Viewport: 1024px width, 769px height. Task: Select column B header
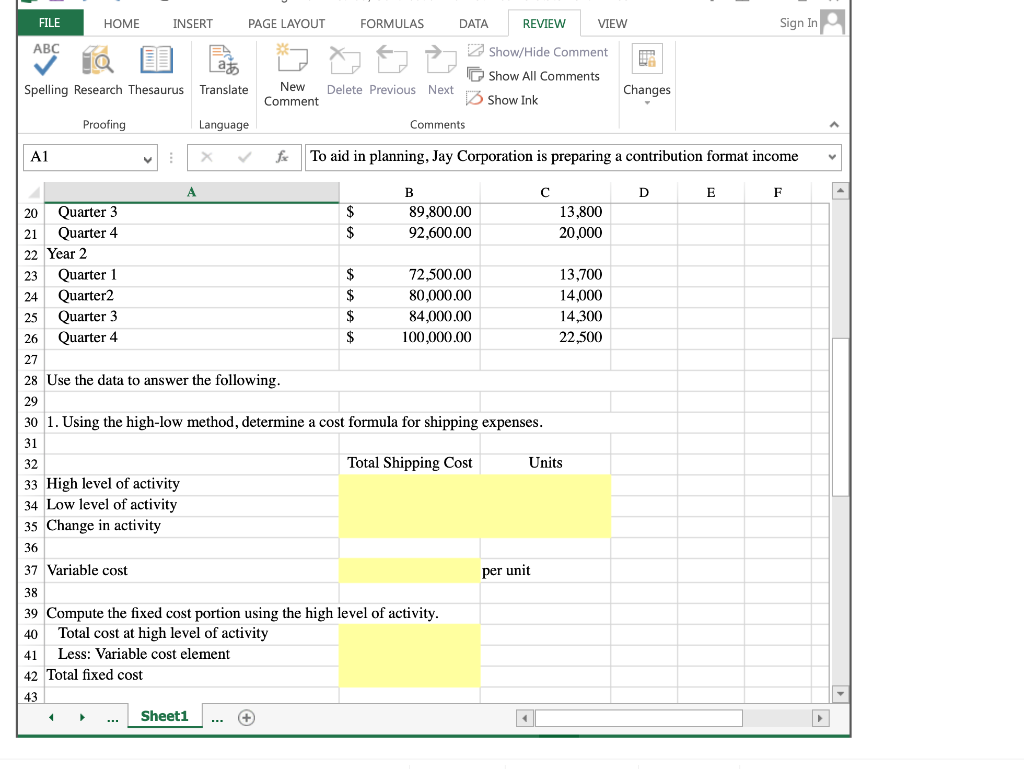pyautogui.click(x=409, y=192)
